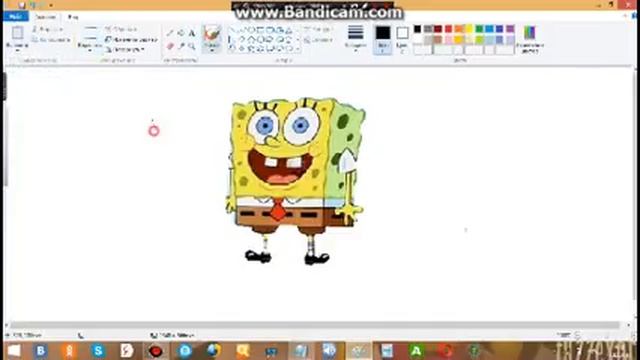The height and width of the screenshot is (360, 640).
Task: Pick the purple palette swatch
Action: pos(510,29)
